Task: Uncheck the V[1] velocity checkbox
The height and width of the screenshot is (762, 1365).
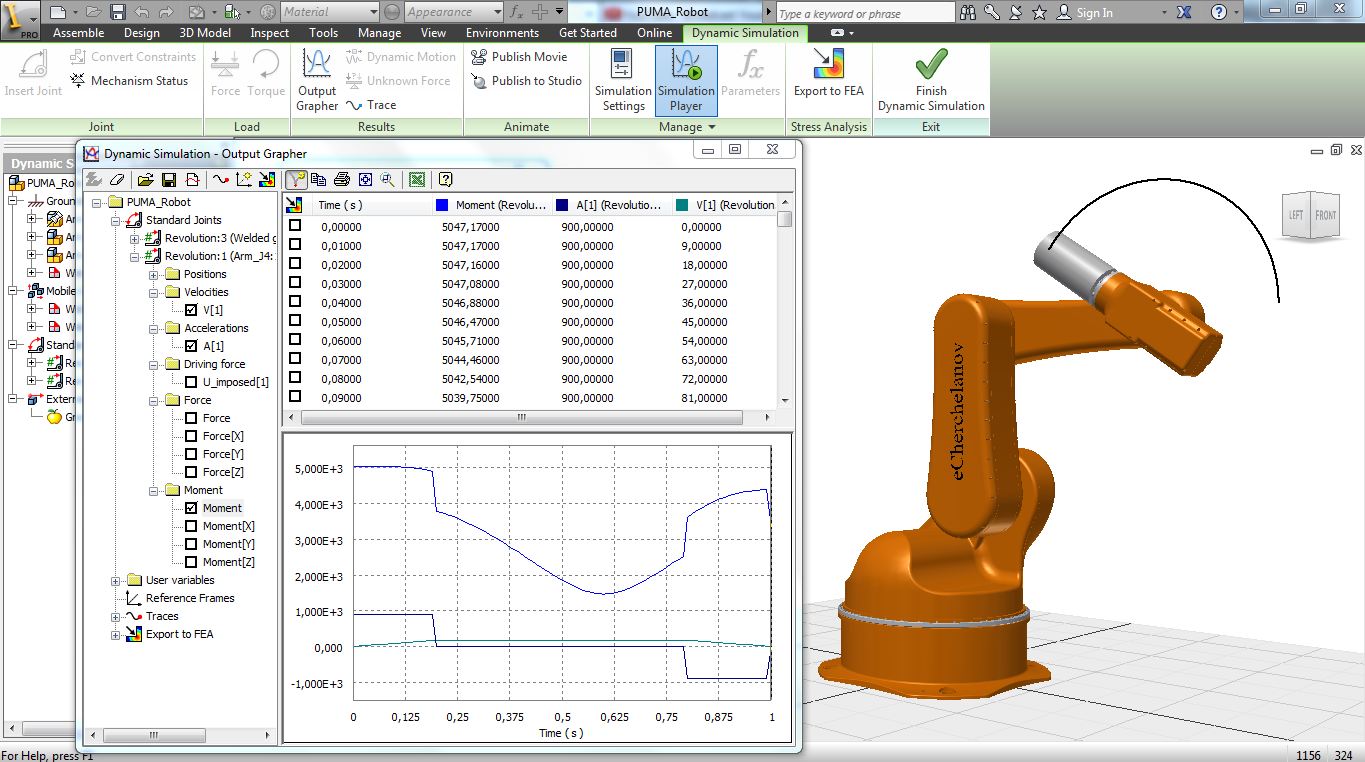Action: click(x=192, y=310)
